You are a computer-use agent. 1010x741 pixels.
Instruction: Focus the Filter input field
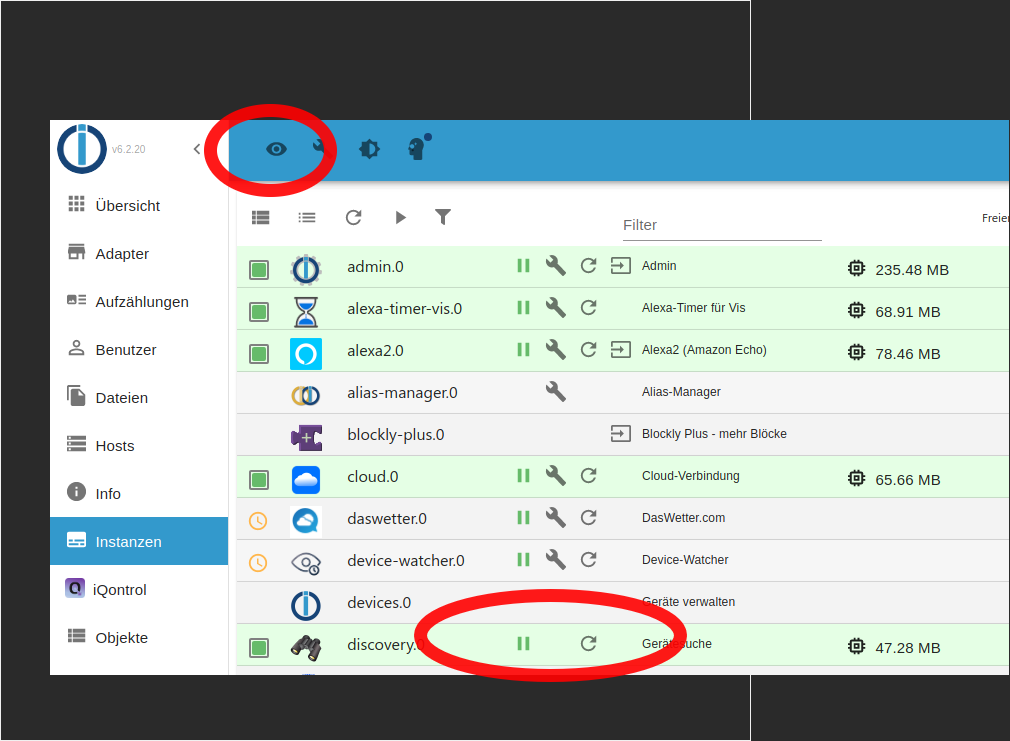(x=722, y=226)
